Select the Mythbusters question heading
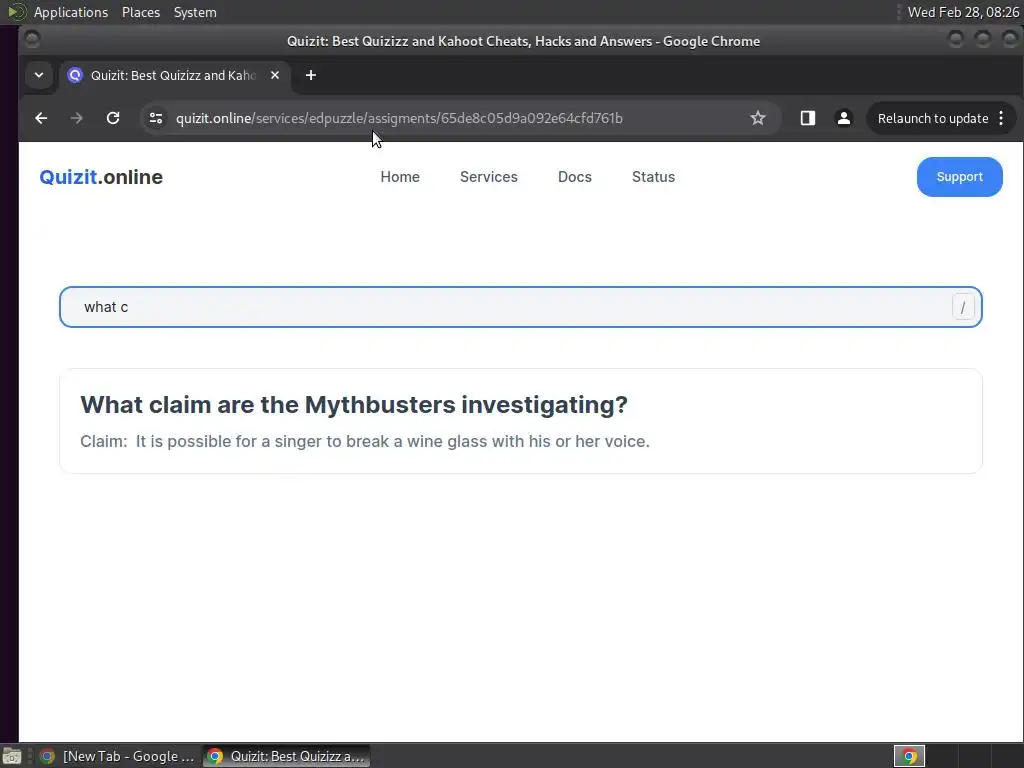The width and height of the screenshot is (1024, 768). tap(354, 405)
